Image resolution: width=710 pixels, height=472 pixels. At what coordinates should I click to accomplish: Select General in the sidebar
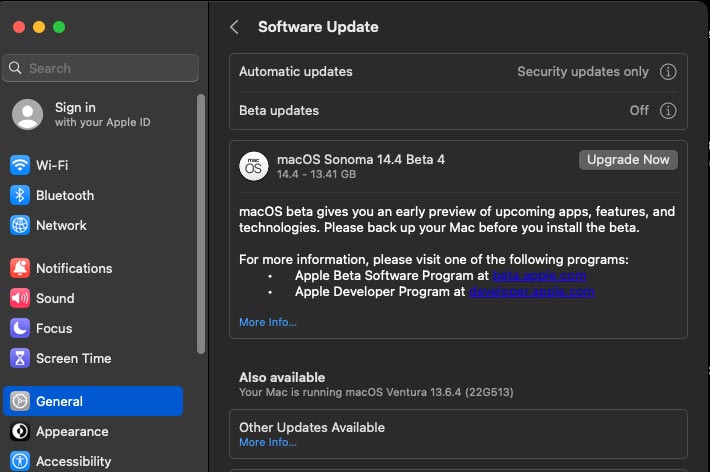(x=93, y=401)
